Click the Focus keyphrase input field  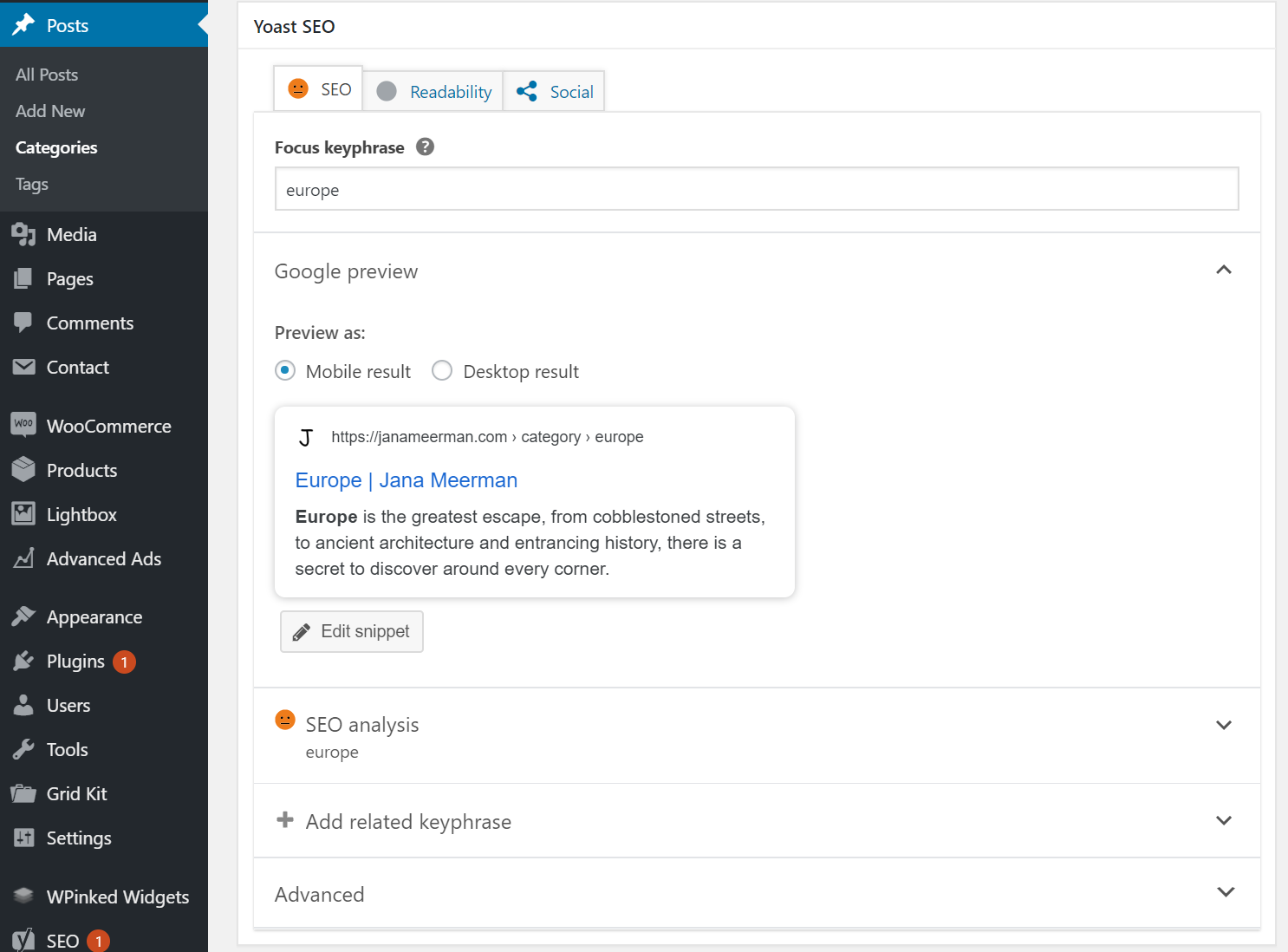(x=757, y=189)
